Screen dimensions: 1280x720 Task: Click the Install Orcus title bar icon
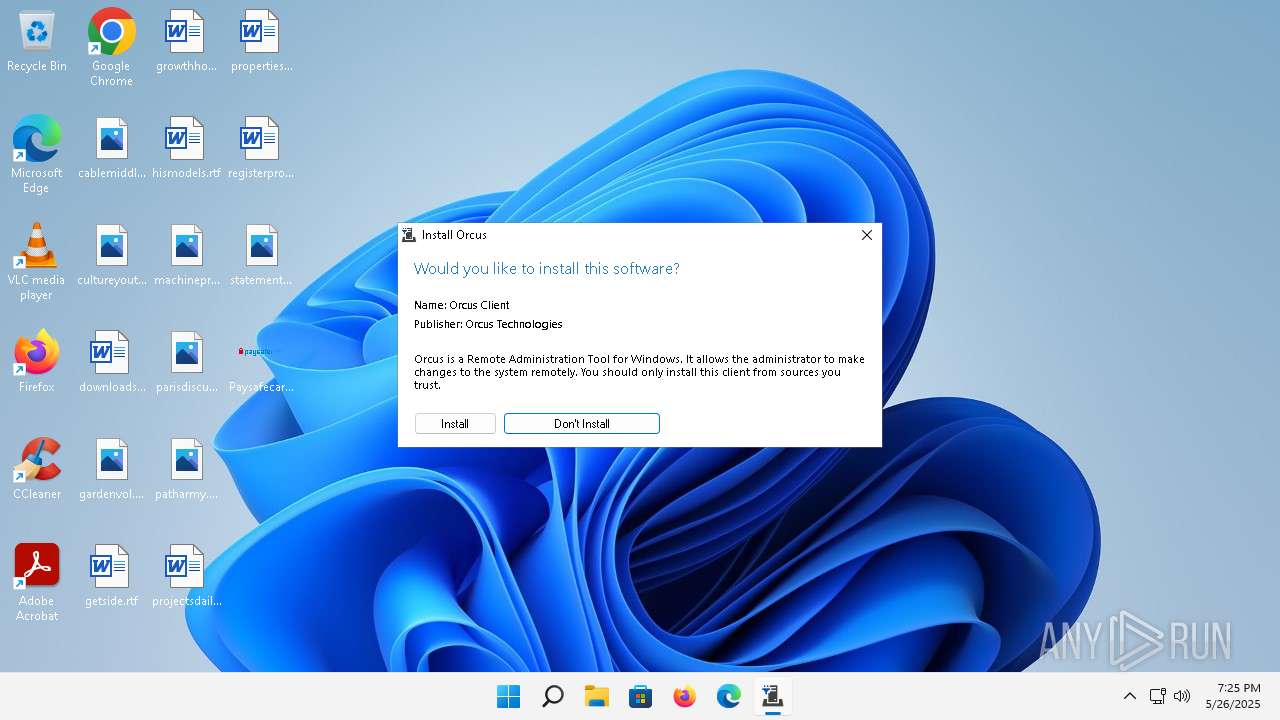[x=408, y=235]
